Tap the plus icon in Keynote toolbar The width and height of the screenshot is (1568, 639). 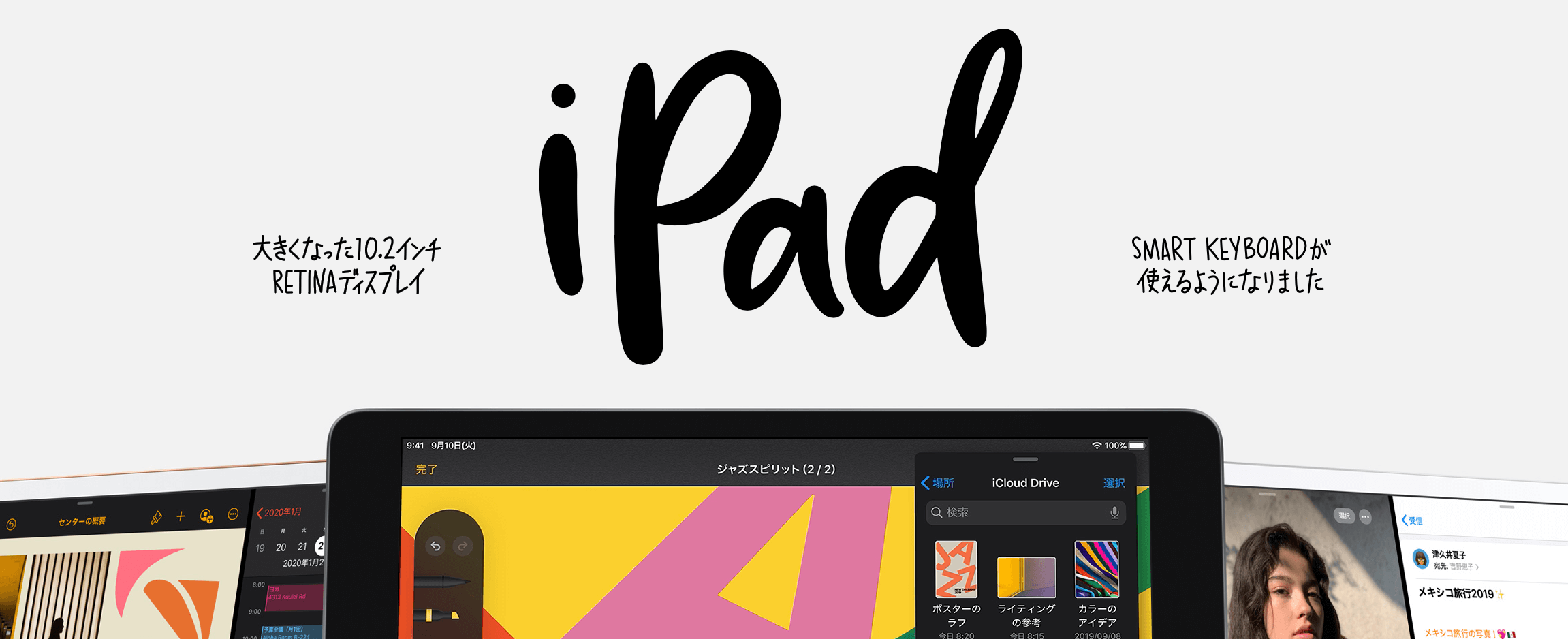pyautogui.click(x=181, y=516)
